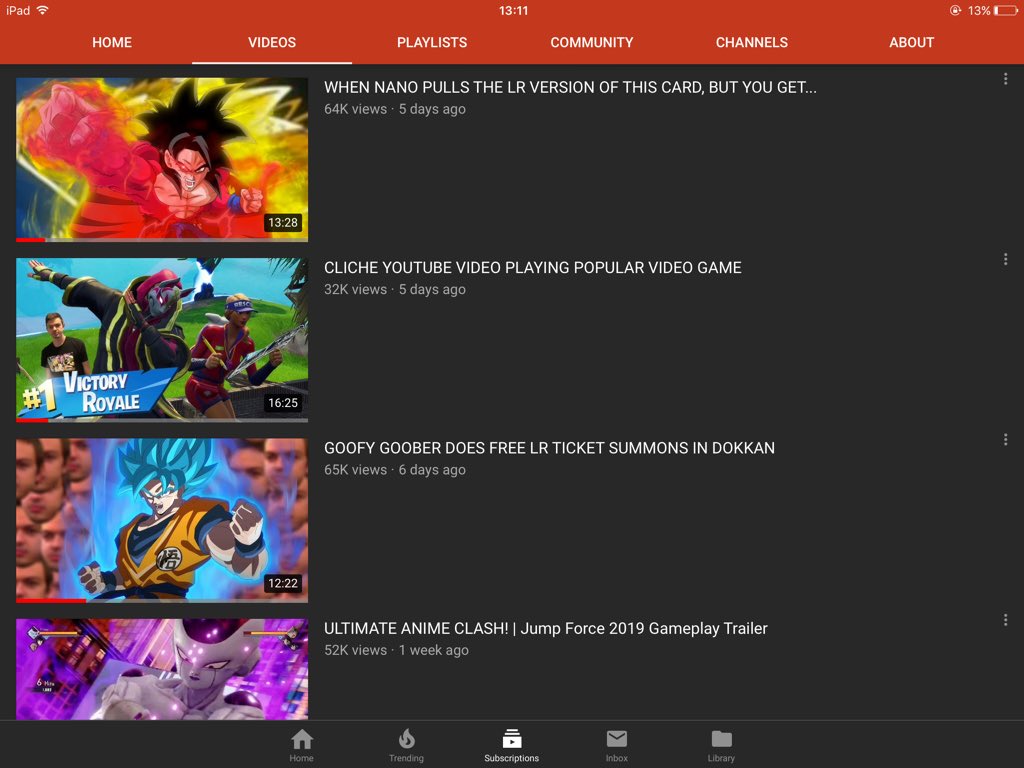Screen dimensions: 1024x768
Task: Tap the '52K views · 1 week ago' text
Action: tap(396, 650)
